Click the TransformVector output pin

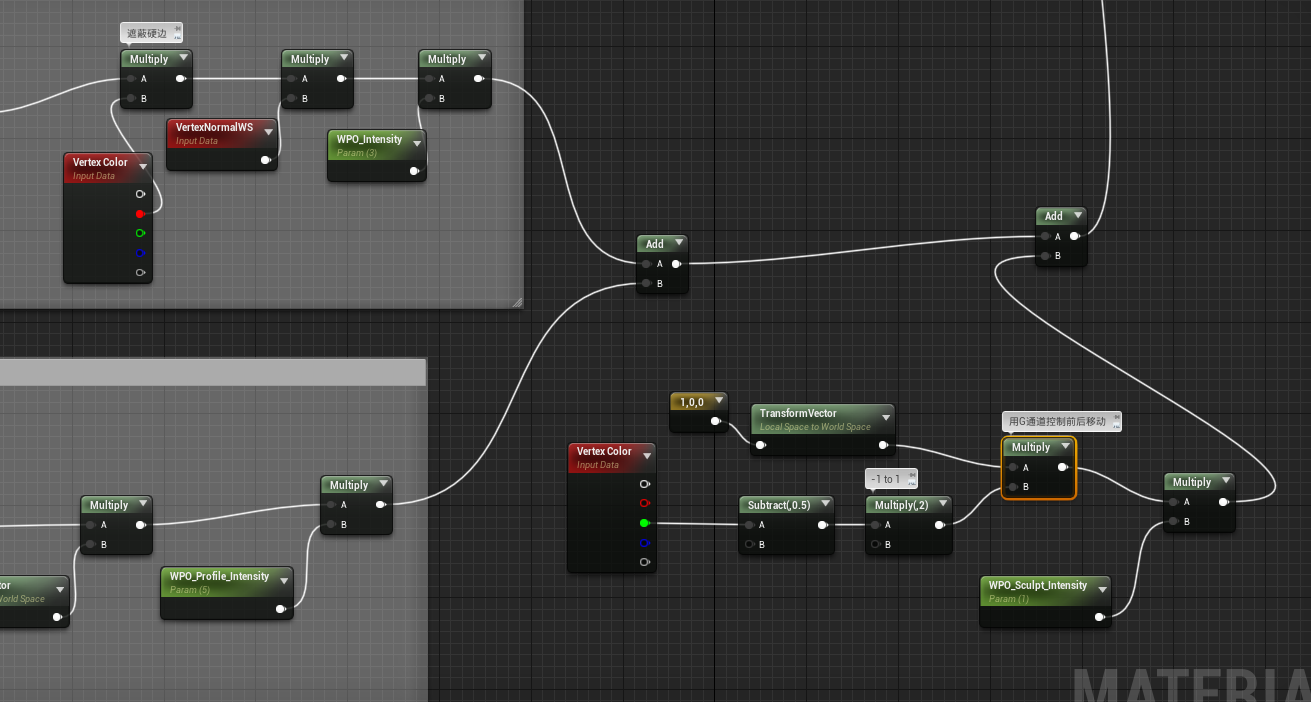(x=883, y=445)
